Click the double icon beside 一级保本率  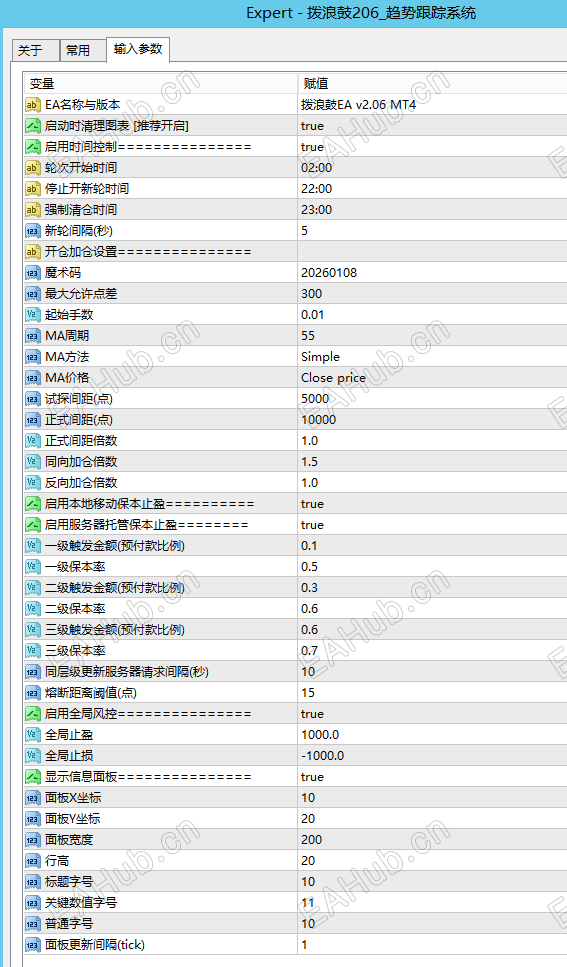pyautogui.click(x=33, y=567)
